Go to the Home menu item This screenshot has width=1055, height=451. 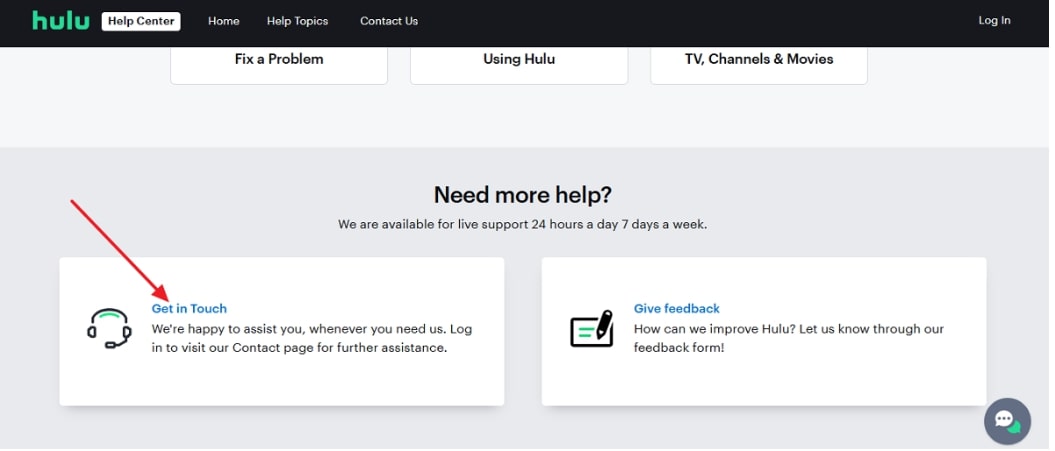pos(223,21)
